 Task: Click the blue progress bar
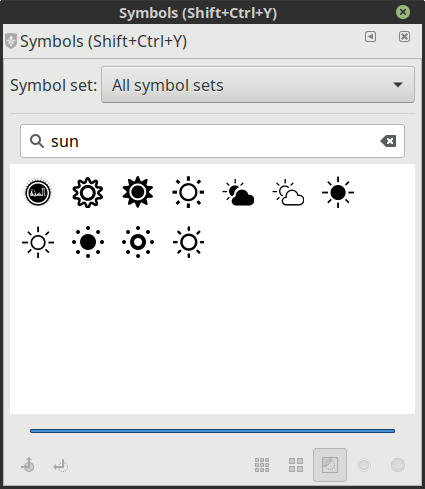point(212,431)
